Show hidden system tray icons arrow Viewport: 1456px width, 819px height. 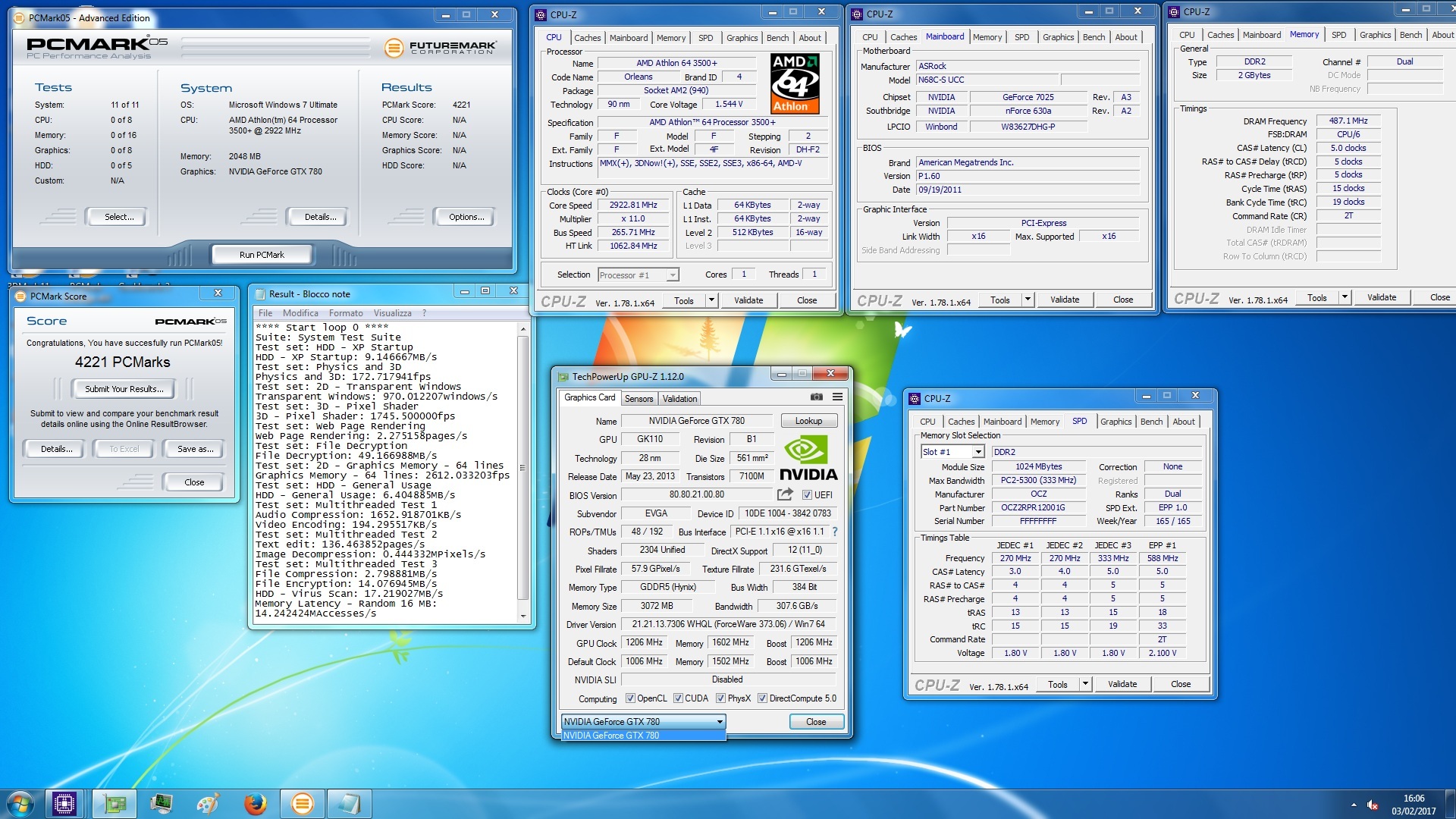click(x=1354, y=805)
